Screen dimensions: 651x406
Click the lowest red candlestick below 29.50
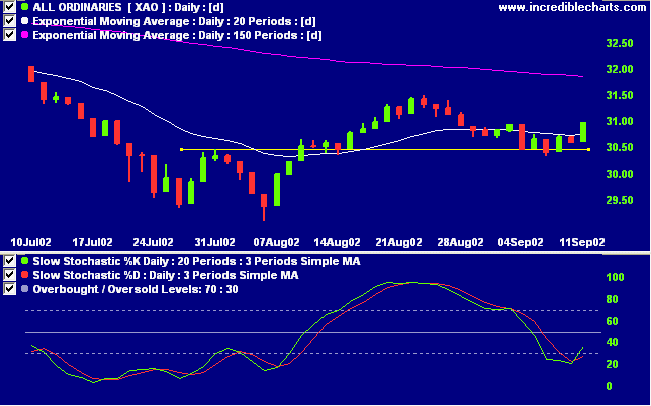point(264,206)
